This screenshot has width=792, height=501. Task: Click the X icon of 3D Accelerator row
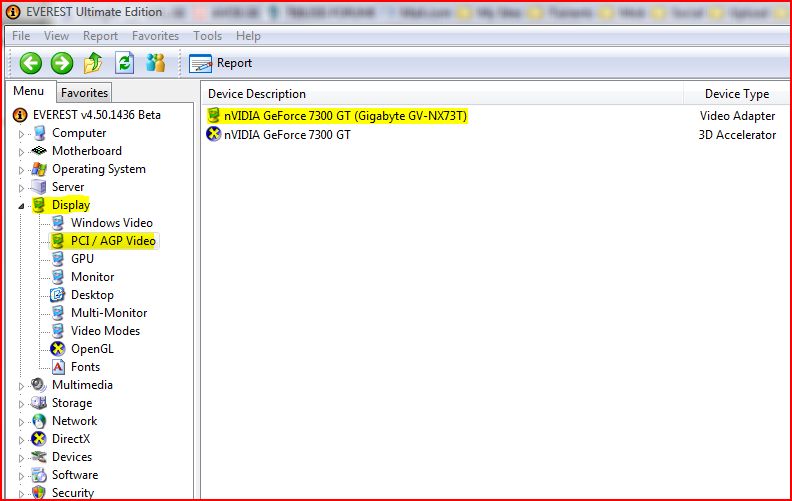pyautogui.click(x=214, y=134)
